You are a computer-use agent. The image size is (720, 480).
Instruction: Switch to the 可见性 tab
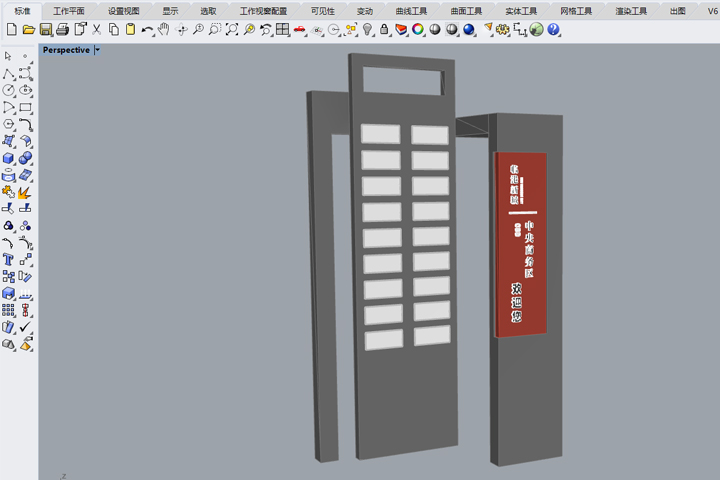tap(323, 11)
